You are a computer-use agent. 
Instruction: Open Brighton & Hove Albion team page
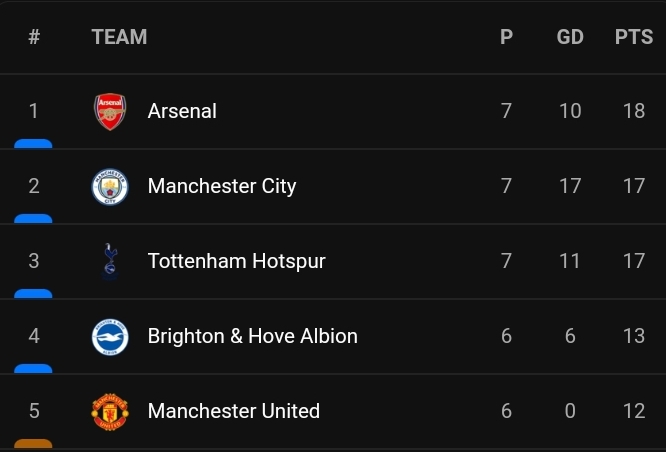(x=253, y=336)
